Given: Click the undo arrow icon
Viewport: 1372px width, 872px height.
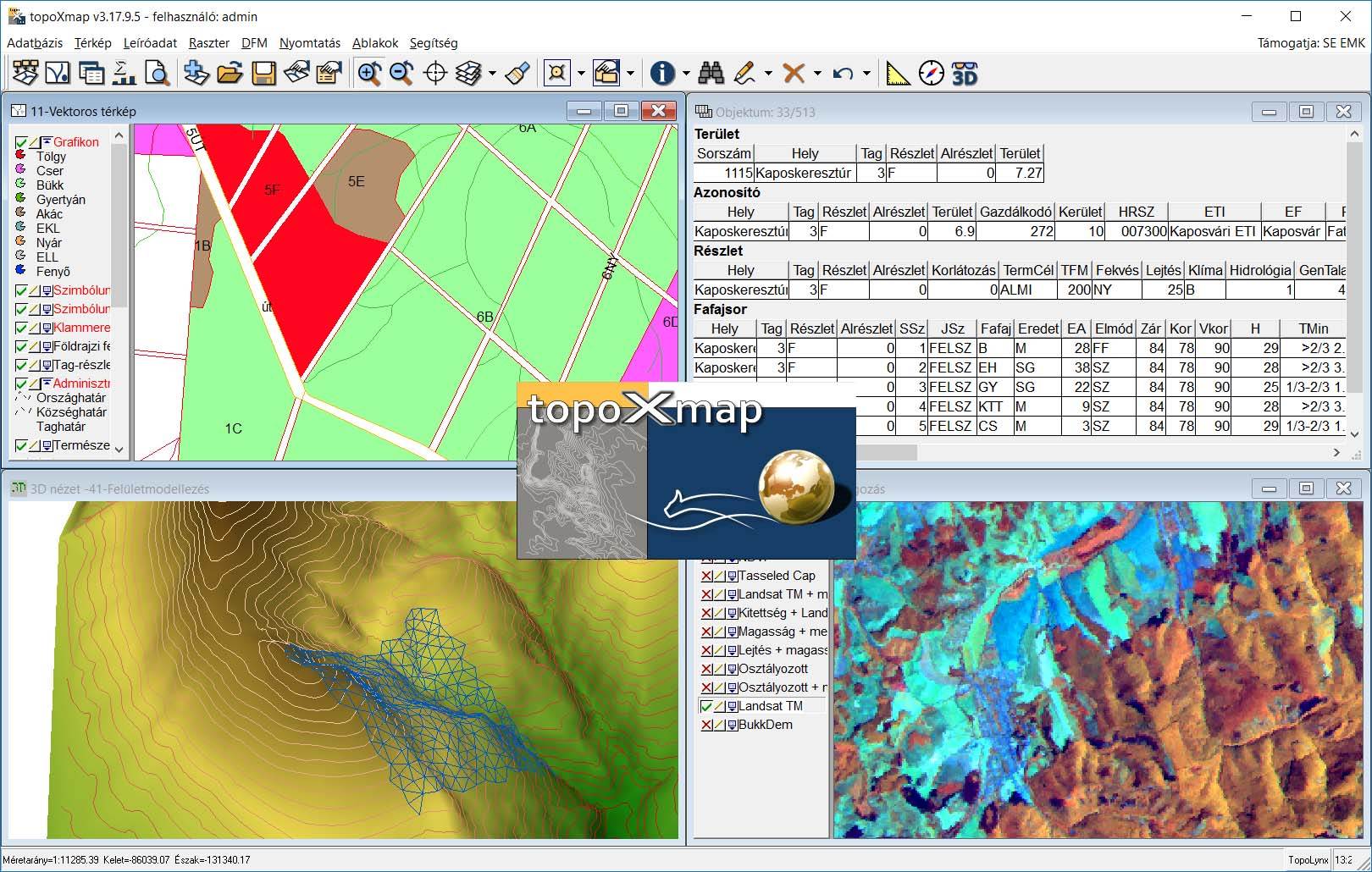Looking at the screenshot, I should 843,74.
